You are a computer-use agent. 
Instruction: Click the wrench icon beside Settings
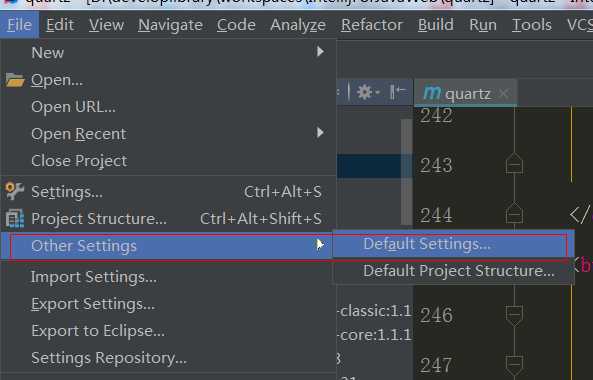coord(15,191)
